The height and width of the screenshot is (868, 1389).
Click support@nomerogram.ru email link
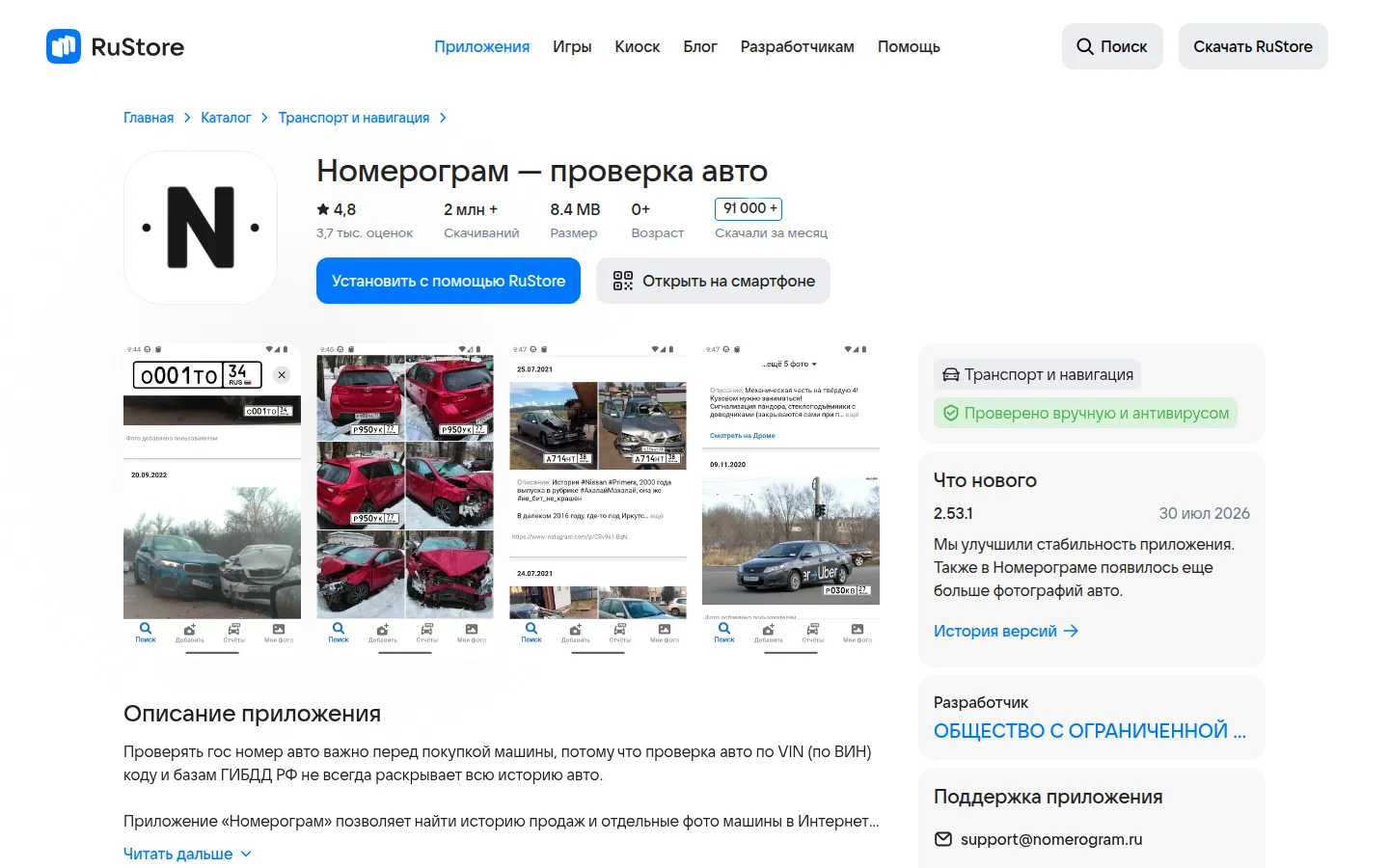tap(1051, 839)
